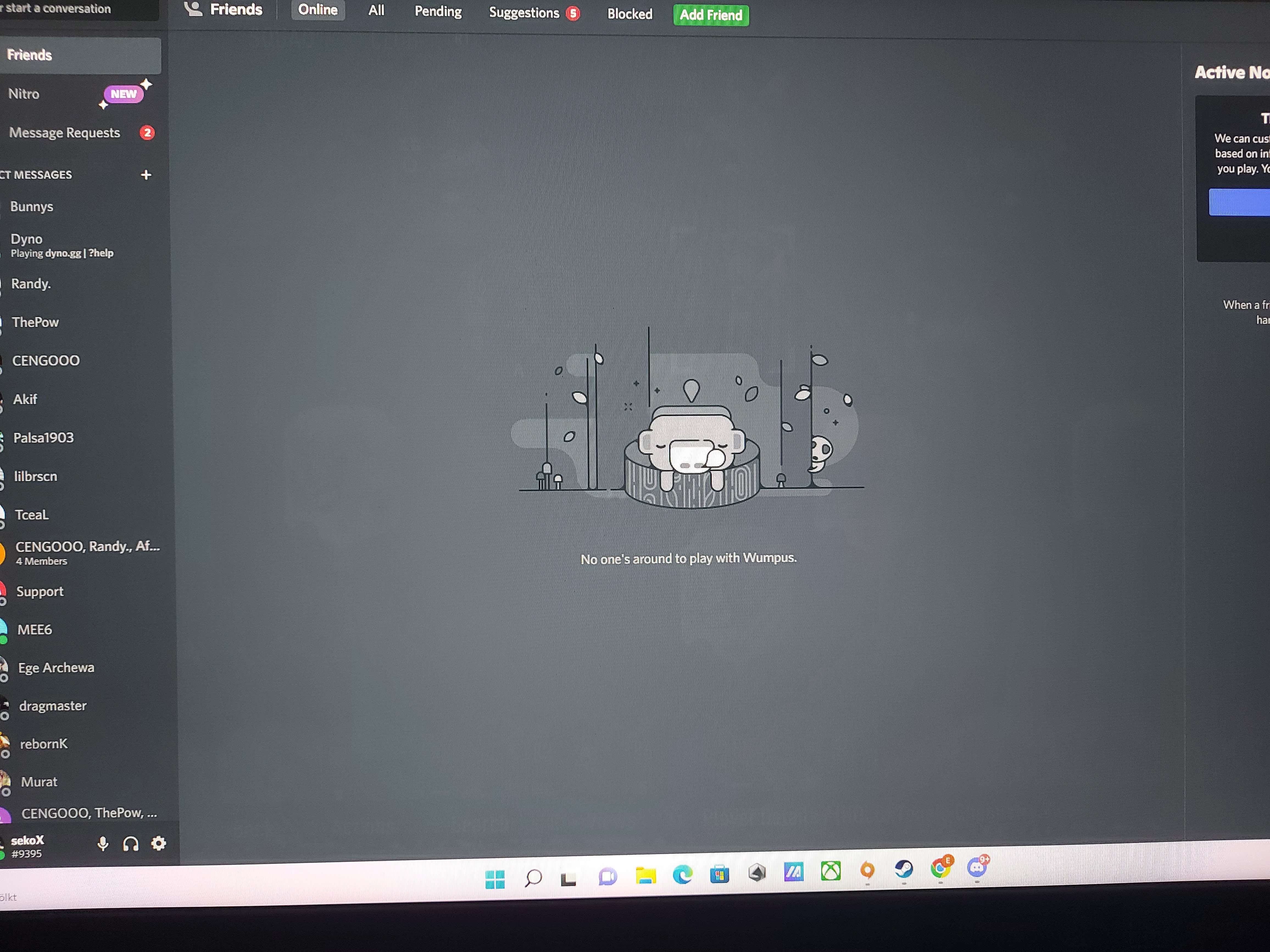Open User Settings with the gear icon

pos(158,843)
